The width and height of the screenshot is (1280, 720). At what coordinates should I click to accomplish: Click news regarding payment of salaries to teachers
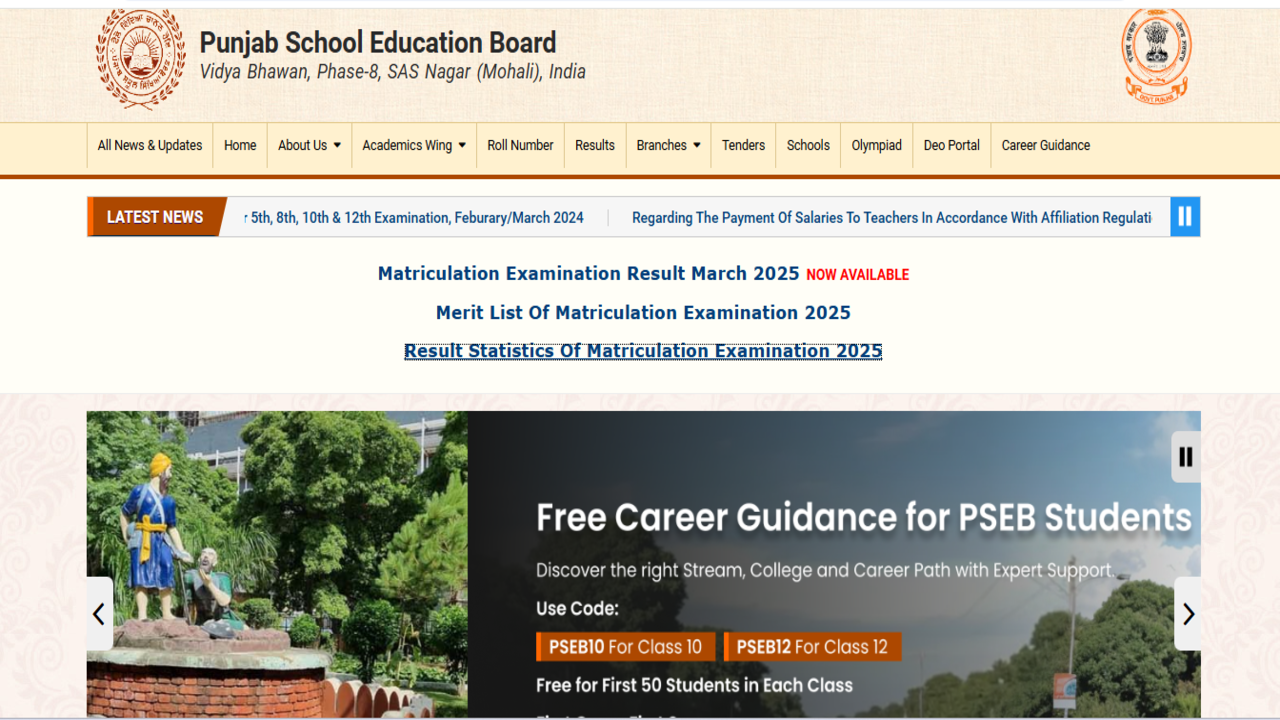pyautogui.click(x=891, y=217)
